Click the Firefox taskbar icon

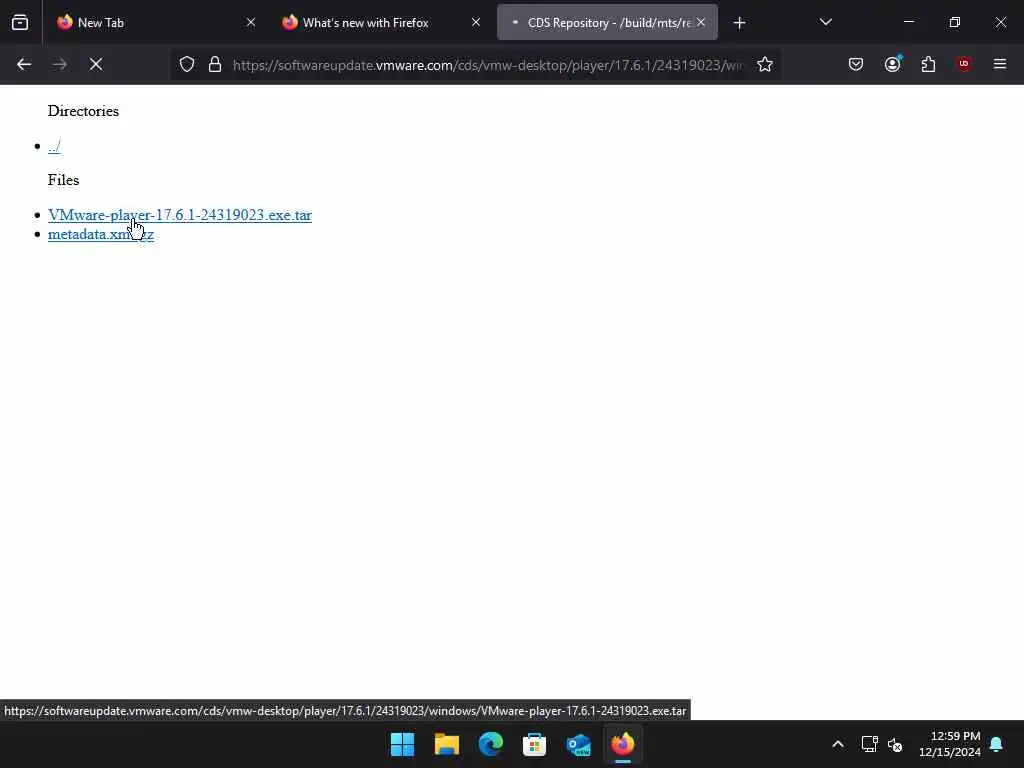coord(622,744)
